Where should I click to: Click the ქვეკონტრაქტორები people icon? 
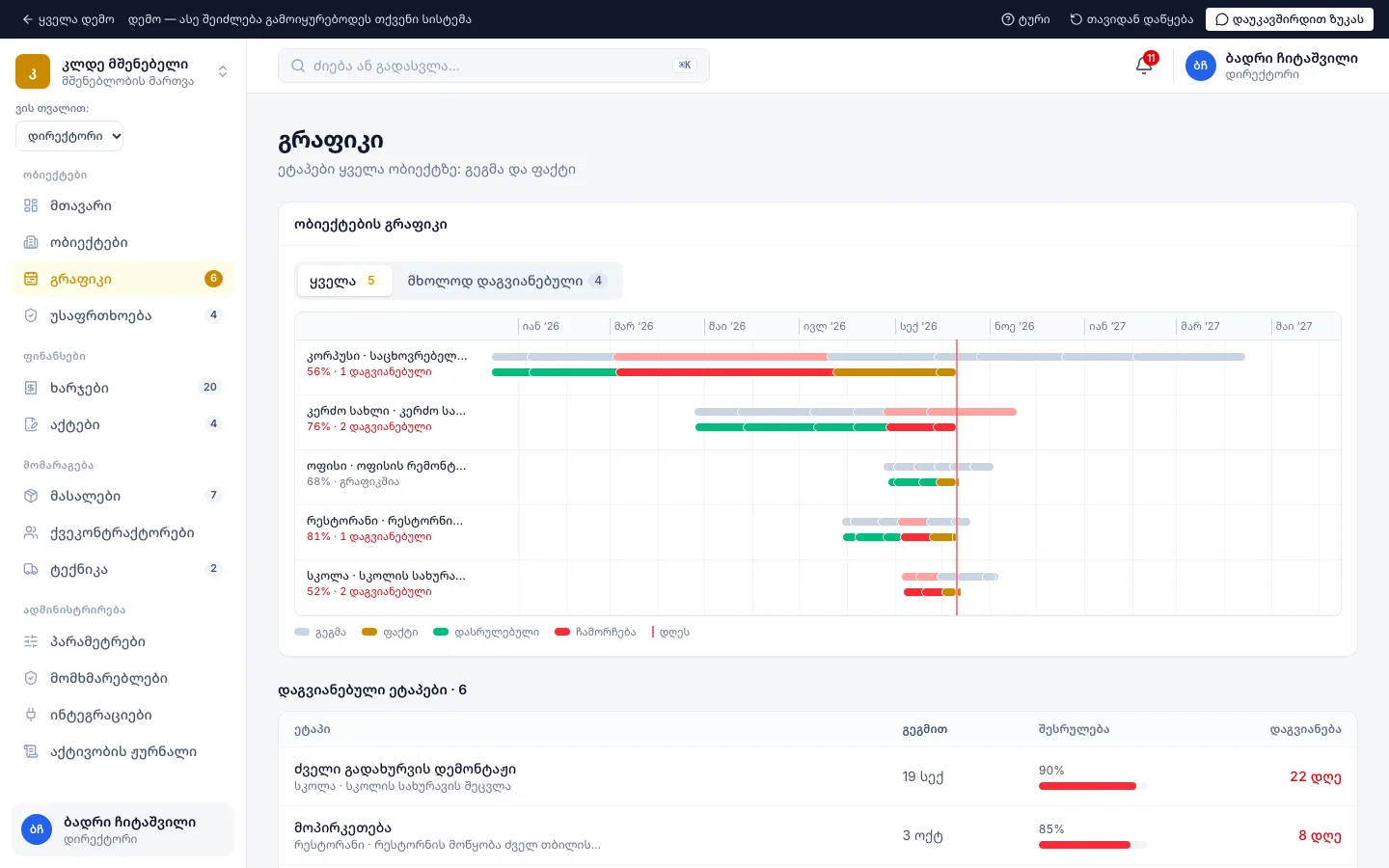click(x=31, y=532)
